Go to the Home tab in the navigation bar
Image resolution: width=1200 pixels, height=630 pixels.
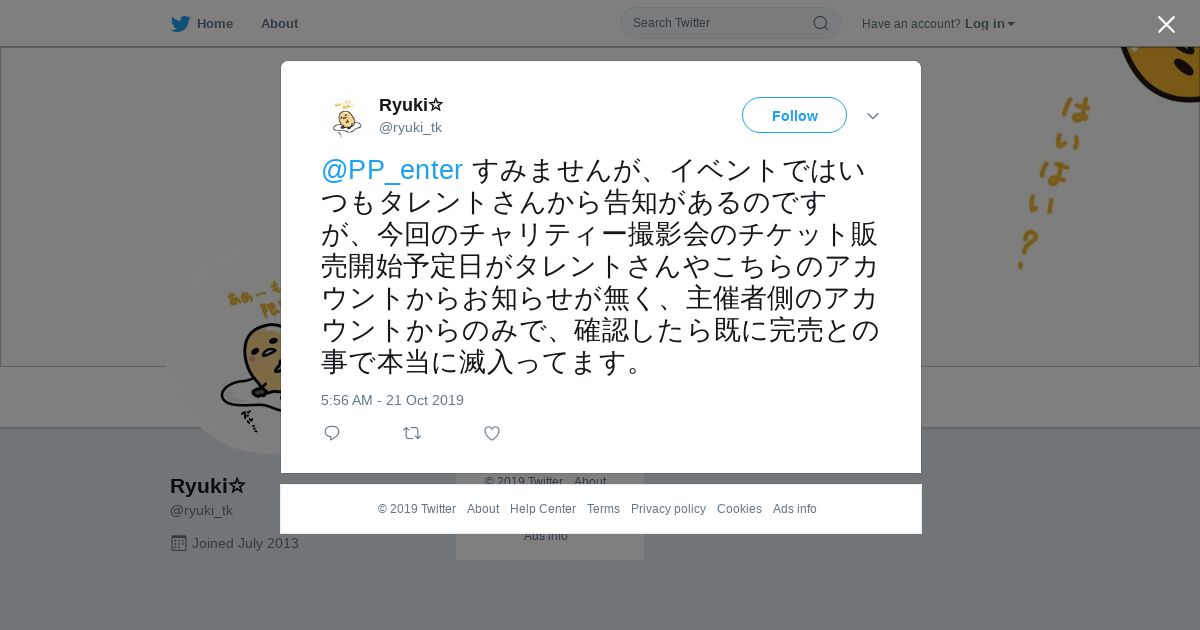click(214, 23)
